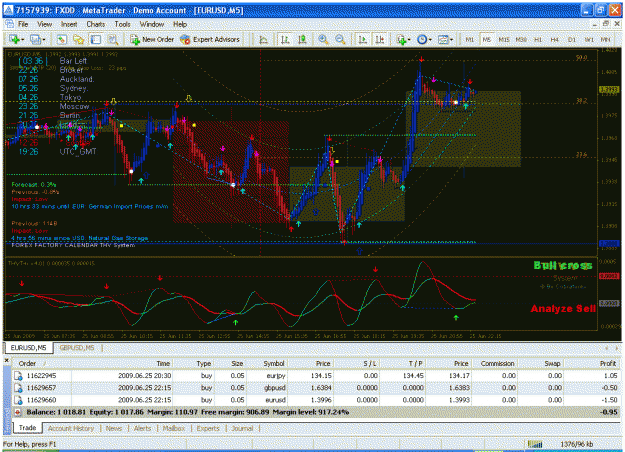Click the Balance row icon

(18, 412)
